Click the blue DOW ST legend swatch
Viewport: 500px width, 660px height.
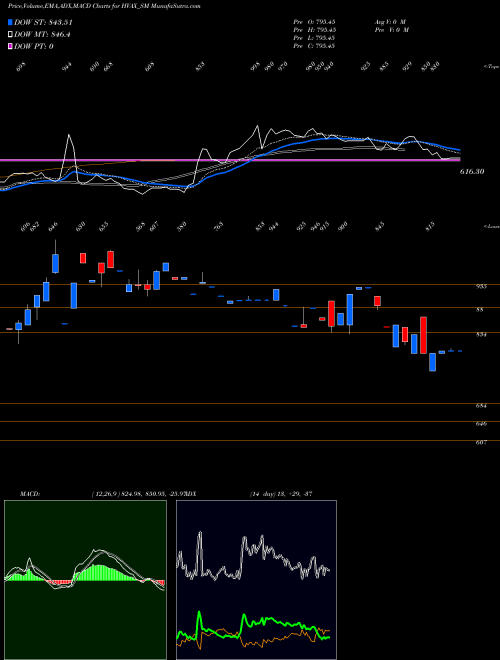(11, 22)
